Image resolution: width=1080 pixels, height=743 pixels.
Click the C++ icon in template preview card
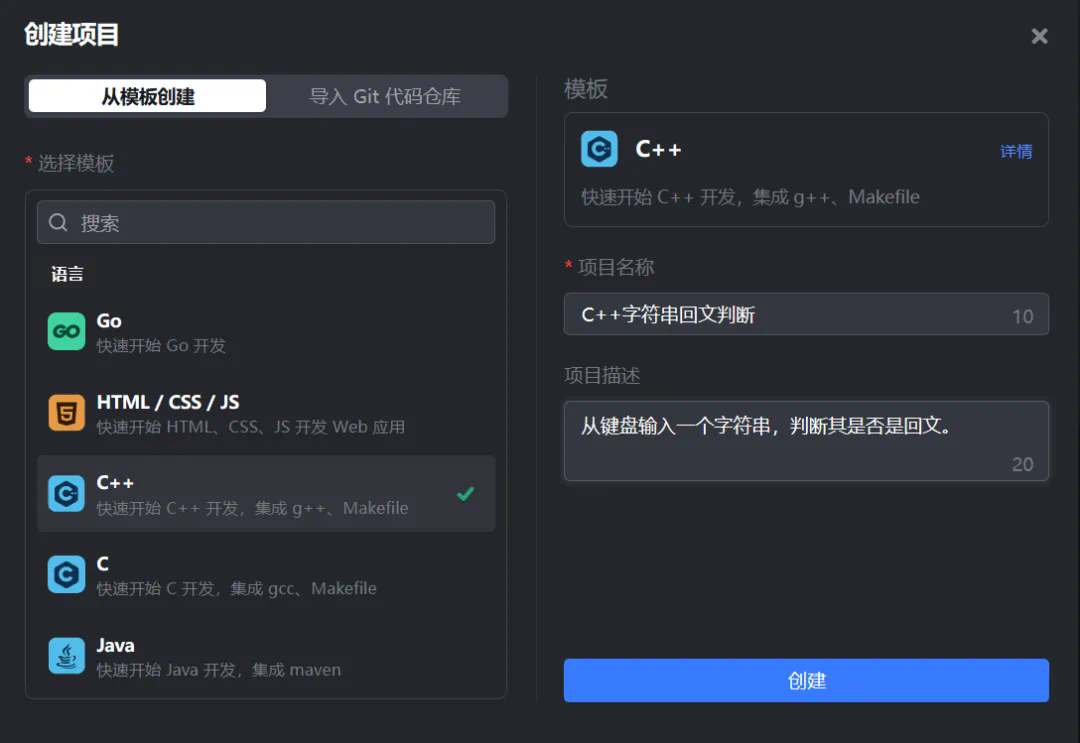[599, 150]
